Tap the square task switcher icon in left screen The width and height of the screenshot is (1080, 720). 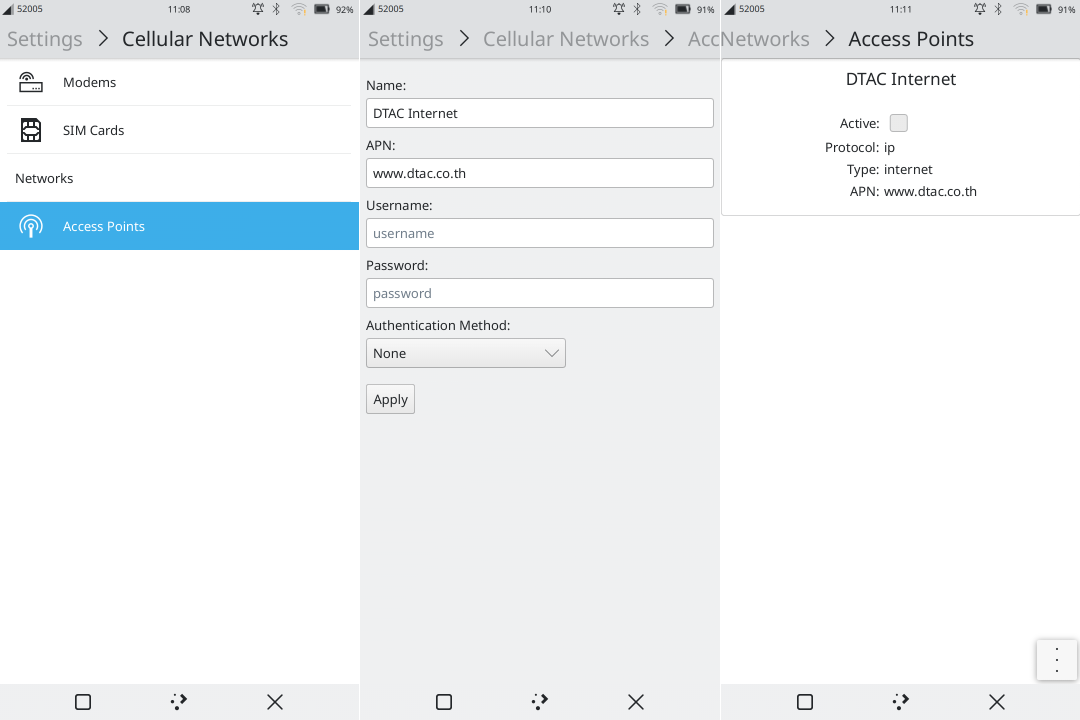[83, 702]
